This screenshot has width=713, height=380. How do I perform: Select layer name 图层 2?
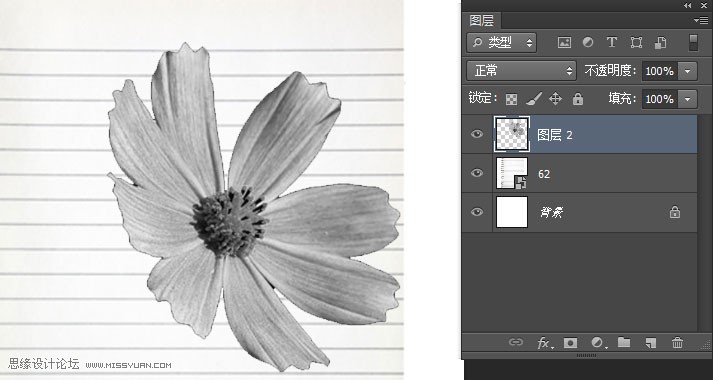click(555, 135)
